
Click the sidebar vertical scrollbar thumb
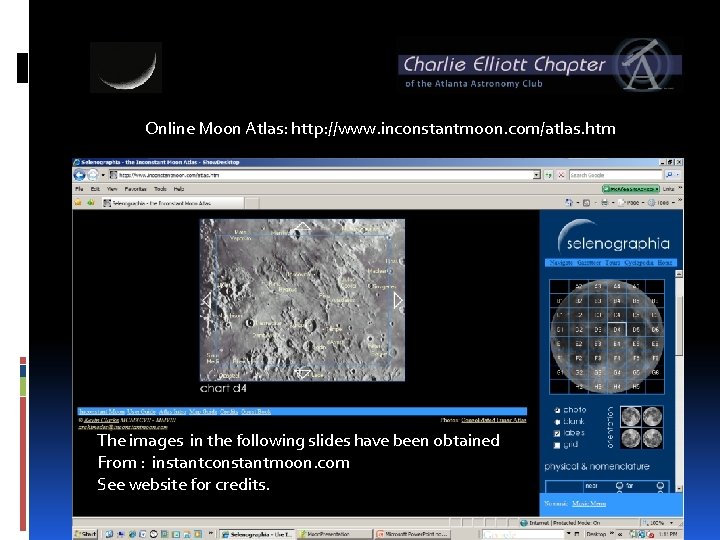click(x=679, y=324)
